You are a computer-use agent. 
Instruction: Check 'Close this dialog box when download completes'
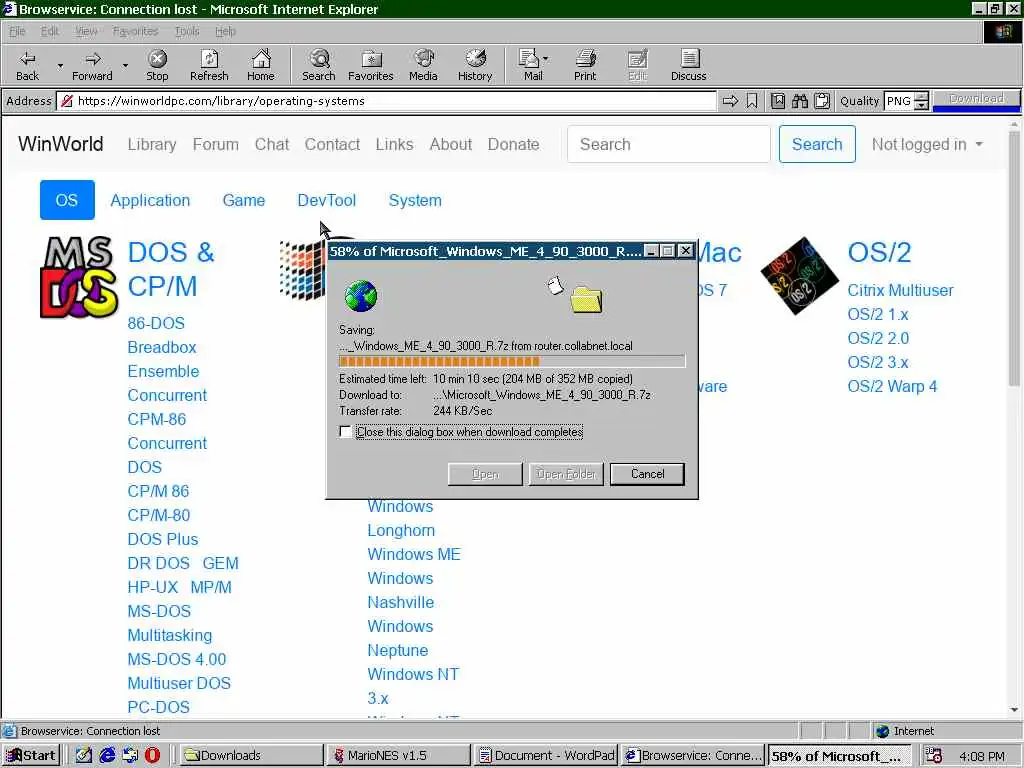tap(345, 432)
